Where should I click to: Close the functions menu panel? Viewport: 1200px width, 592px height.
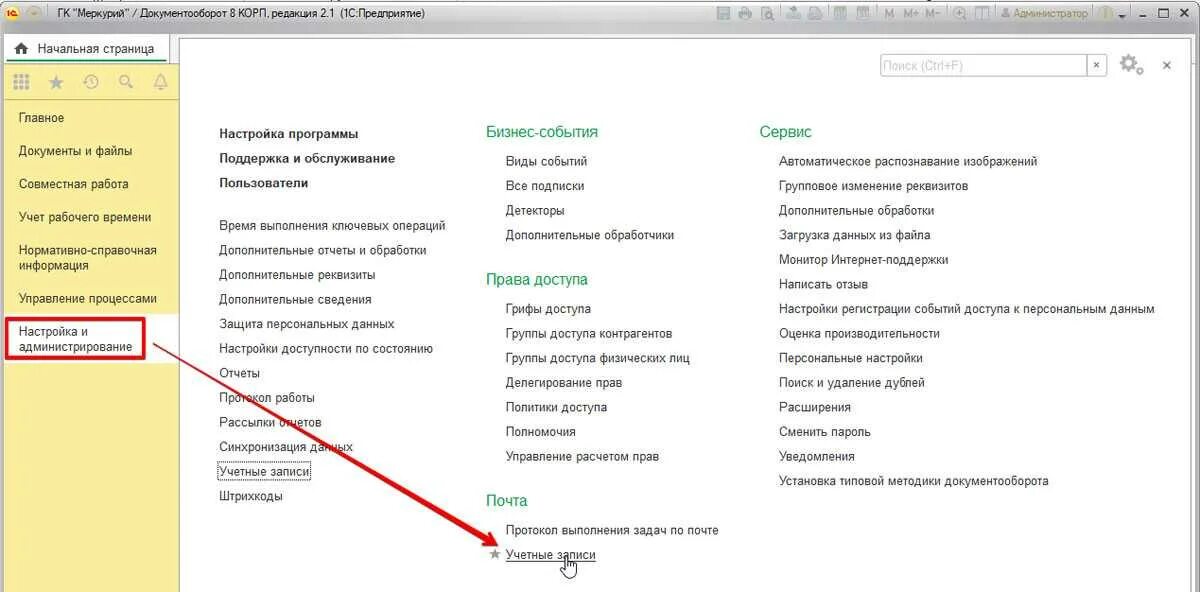(1166, 65)
